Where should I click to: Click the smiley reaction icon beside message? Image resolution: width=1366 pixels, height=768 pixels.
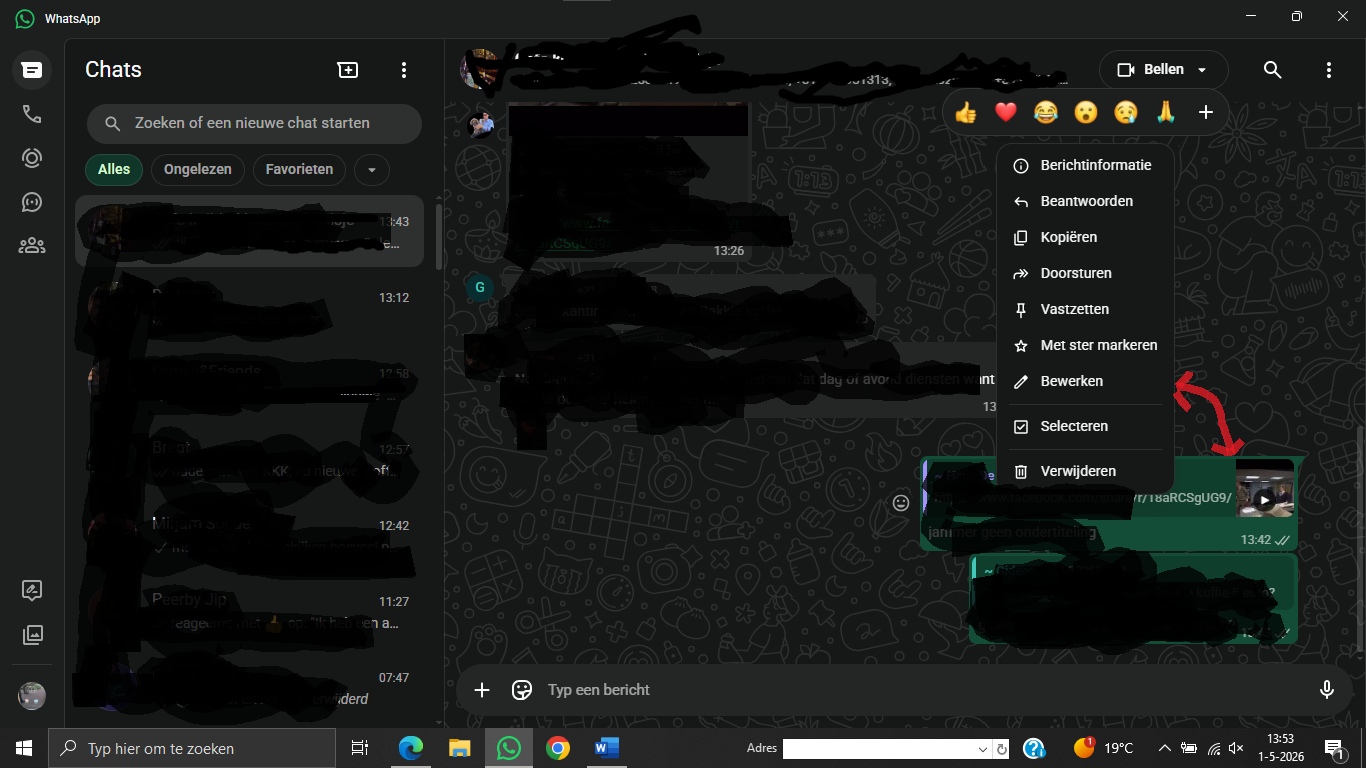point(901,503)
